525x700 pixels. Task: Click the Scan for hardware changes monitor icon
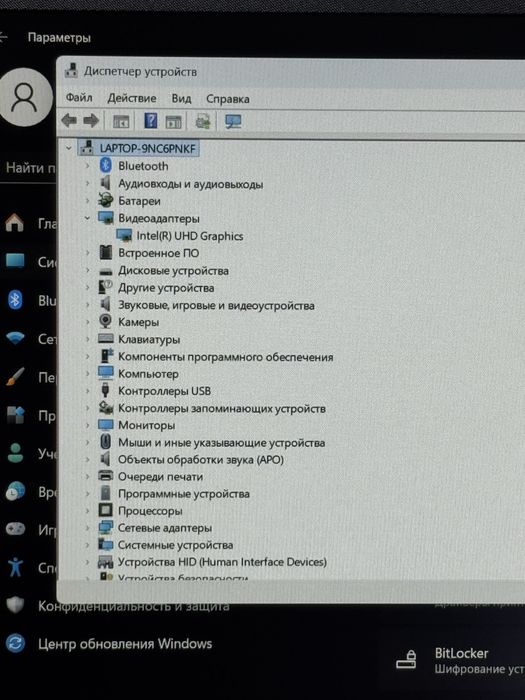pyautogui.click(x=233, y=121)
